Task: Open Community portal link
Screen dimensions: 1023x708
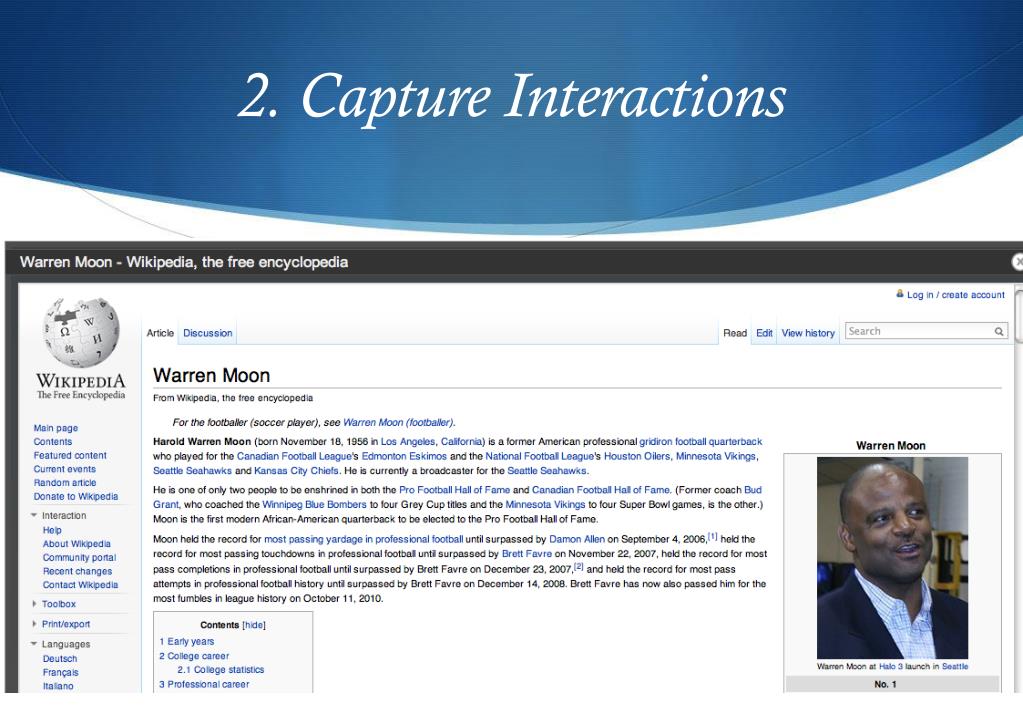Action: [79, 558]
